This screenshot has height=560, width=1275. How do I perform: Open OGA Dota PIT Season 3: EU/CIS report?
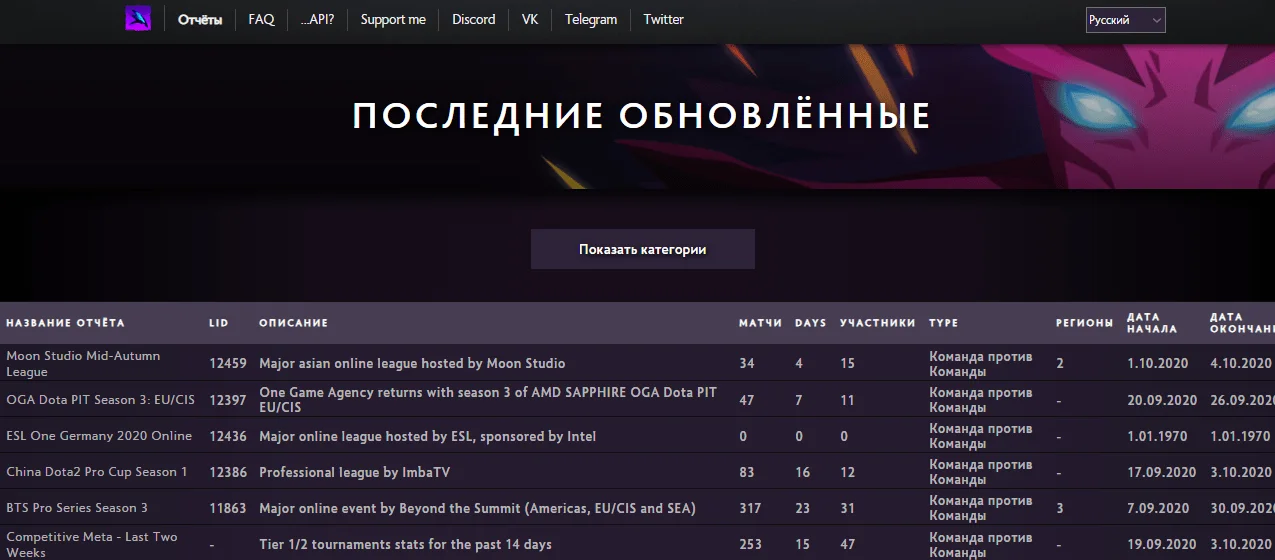pos(101,399)
